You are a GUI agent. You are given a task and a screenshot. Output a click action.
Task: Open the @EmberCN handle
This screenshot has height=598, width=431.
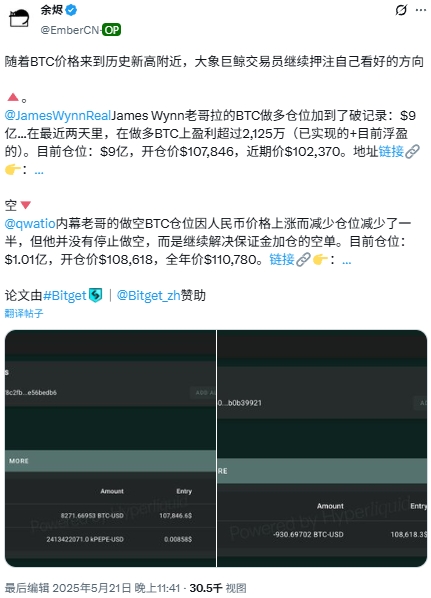[70, 30]
